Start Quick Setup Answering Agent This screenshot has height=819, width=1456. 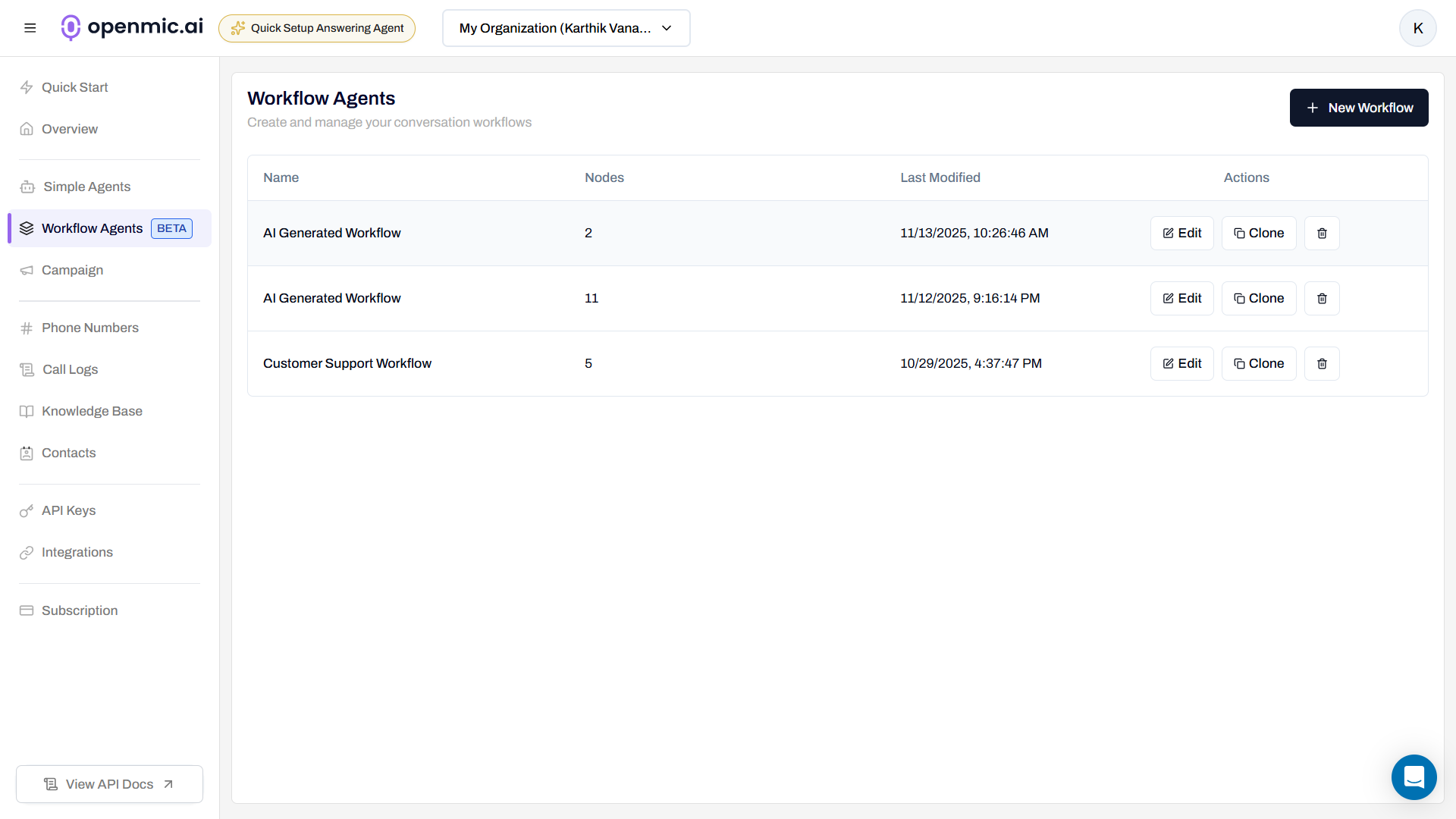(x=316, y=28)
